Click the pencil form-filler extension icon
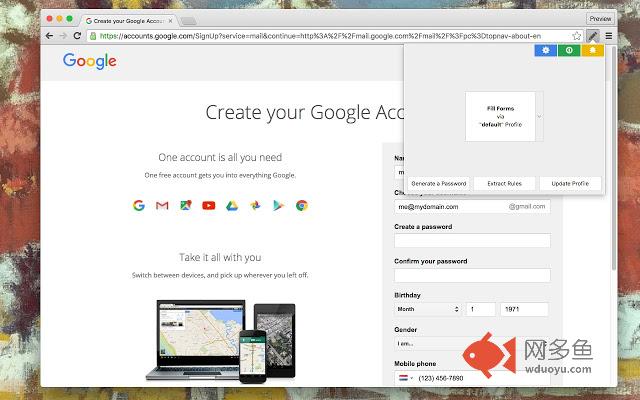Viewport: 640px width, 400px height. (593, 35)
